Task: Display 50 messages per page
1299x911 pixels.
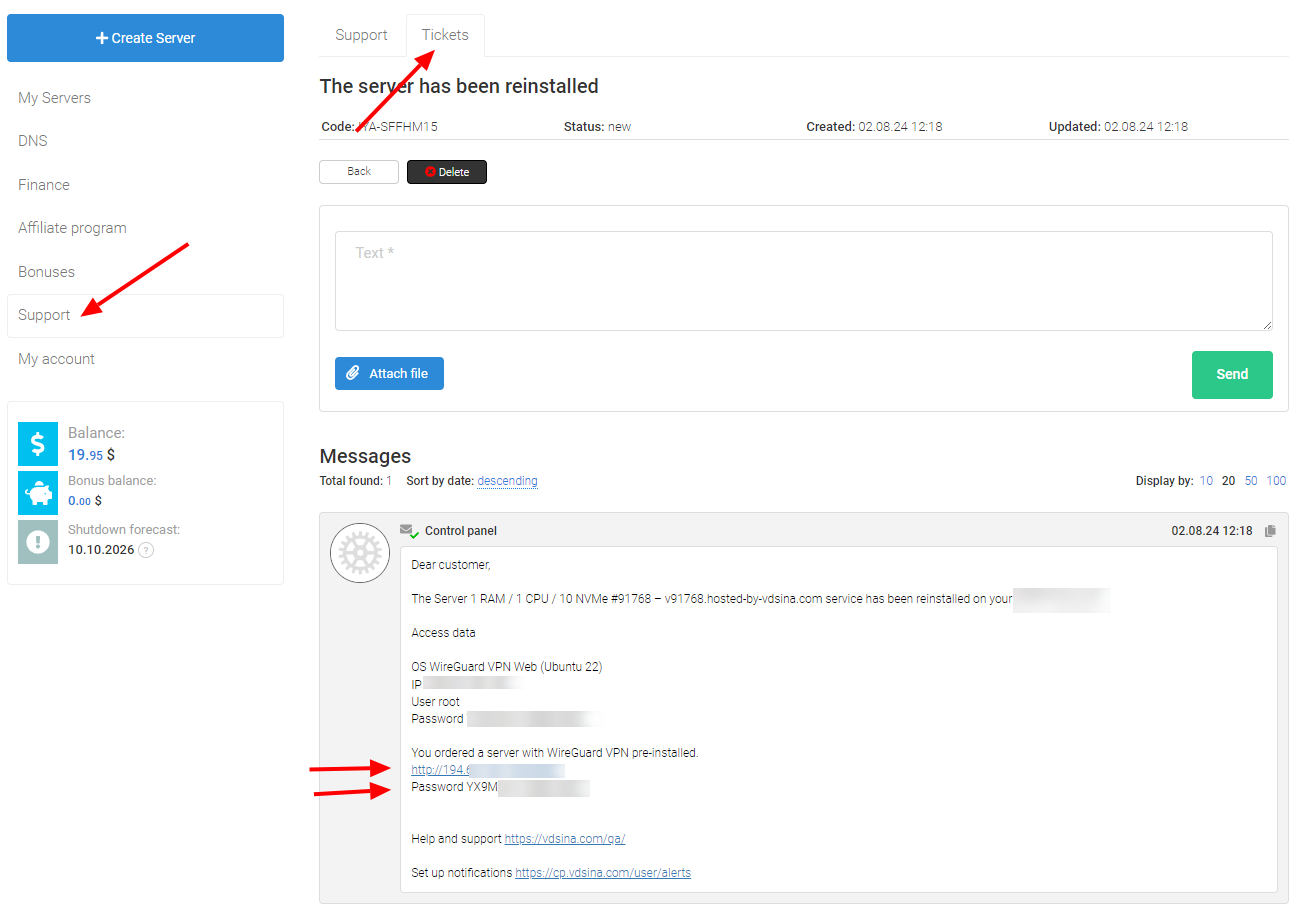Action: tap(1251, 481)
